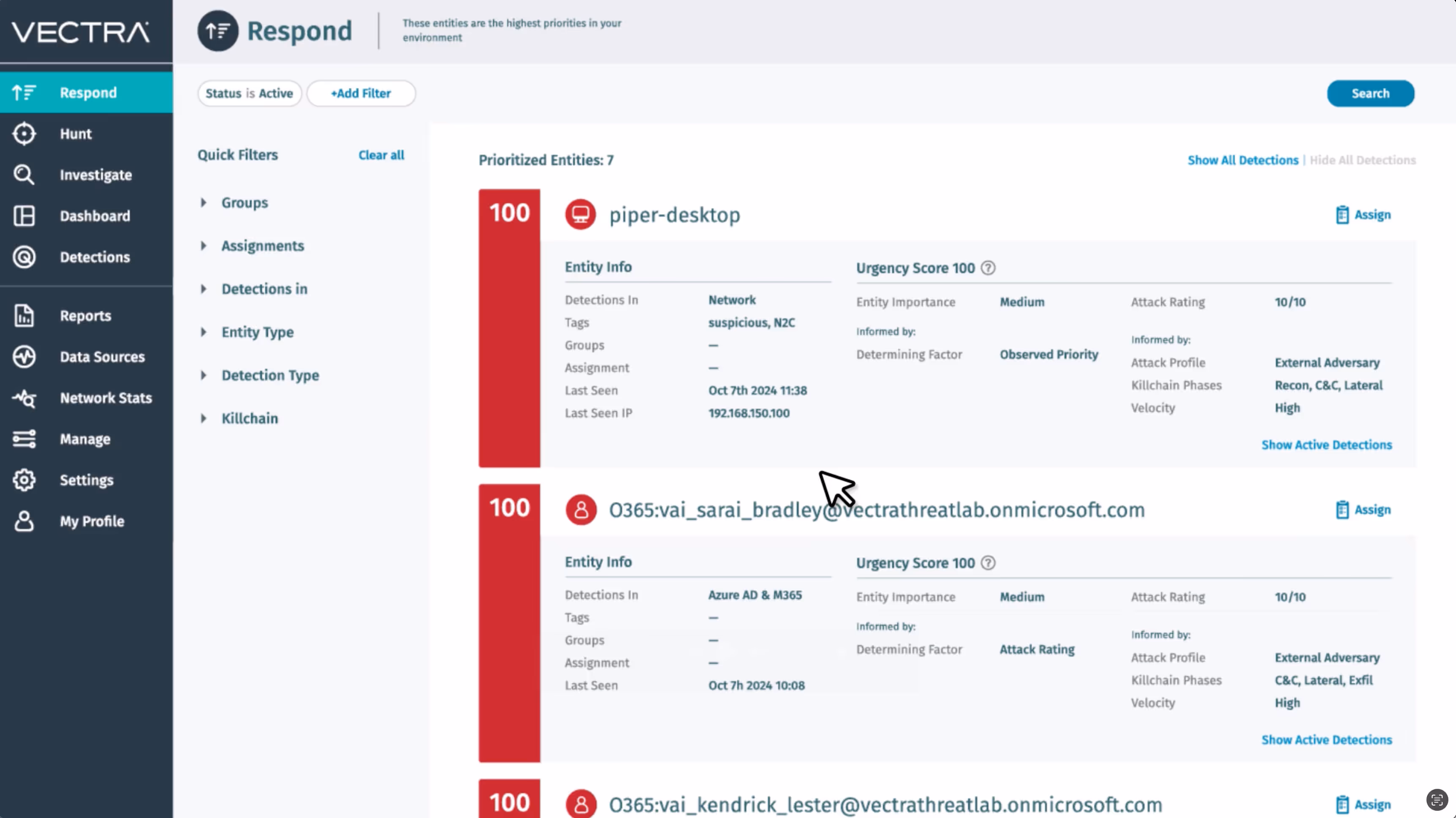This screenshot has height=818, width=1456.
Task: Click the 100 score bar of vai_sarai_bradley
Action: 509,623
